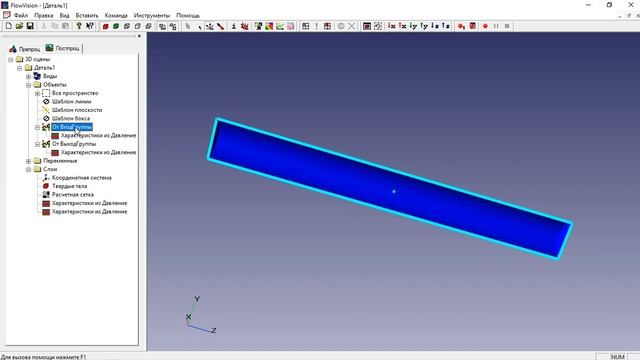
Task: Select Шаблон плоскости tree item
Action: click(x=77, y=110)
